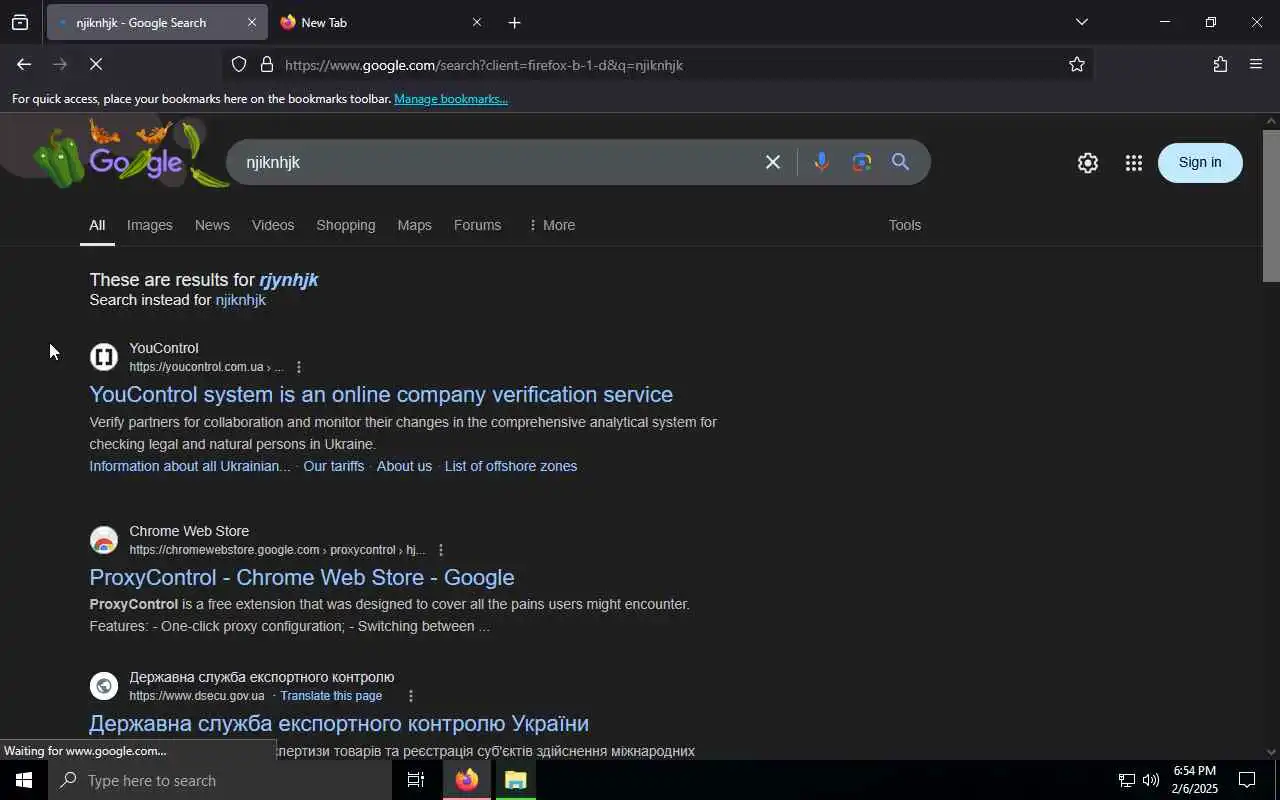Screen dimensions: 1280x800
Task: Select the All results tab
Action: point(97,225)
